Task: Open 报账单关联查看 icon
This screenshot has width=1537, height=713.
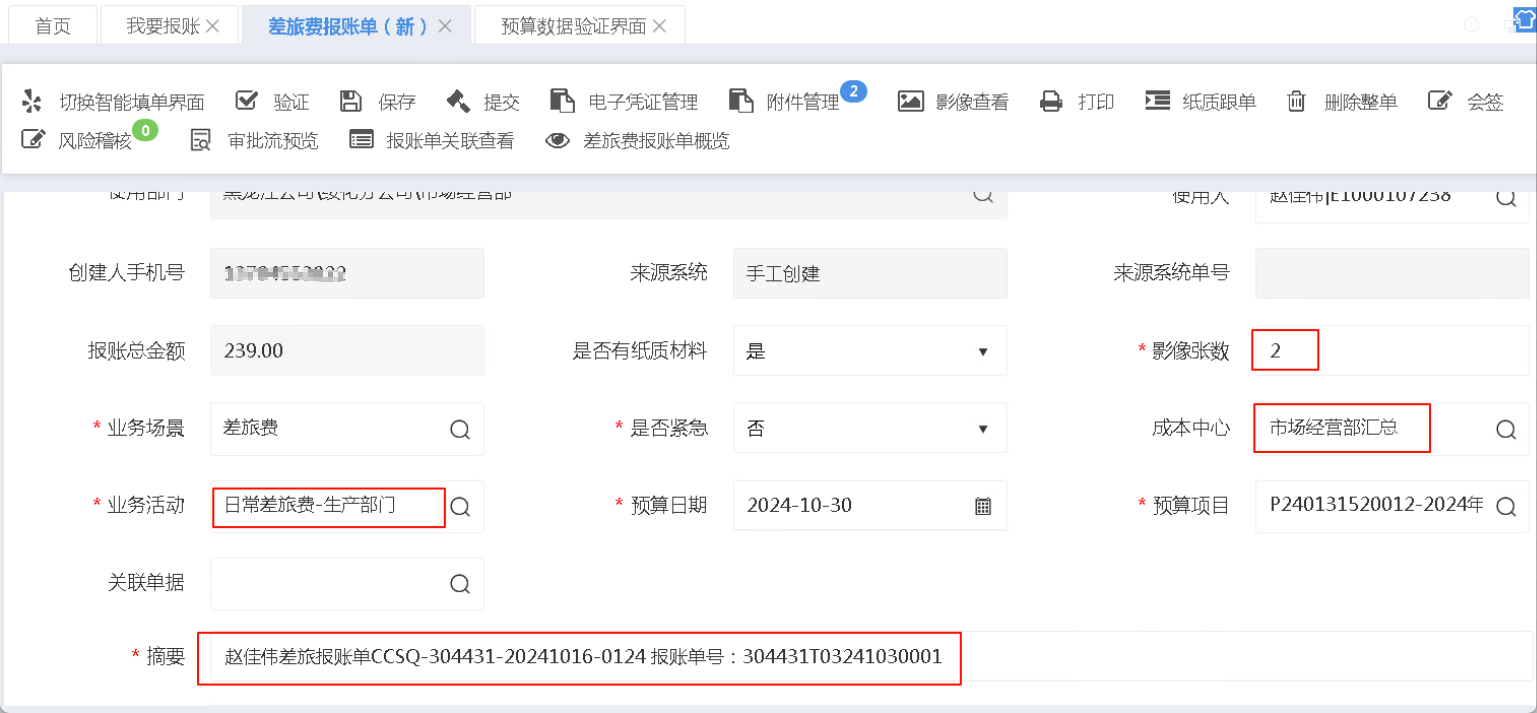Action: point(361,140)
